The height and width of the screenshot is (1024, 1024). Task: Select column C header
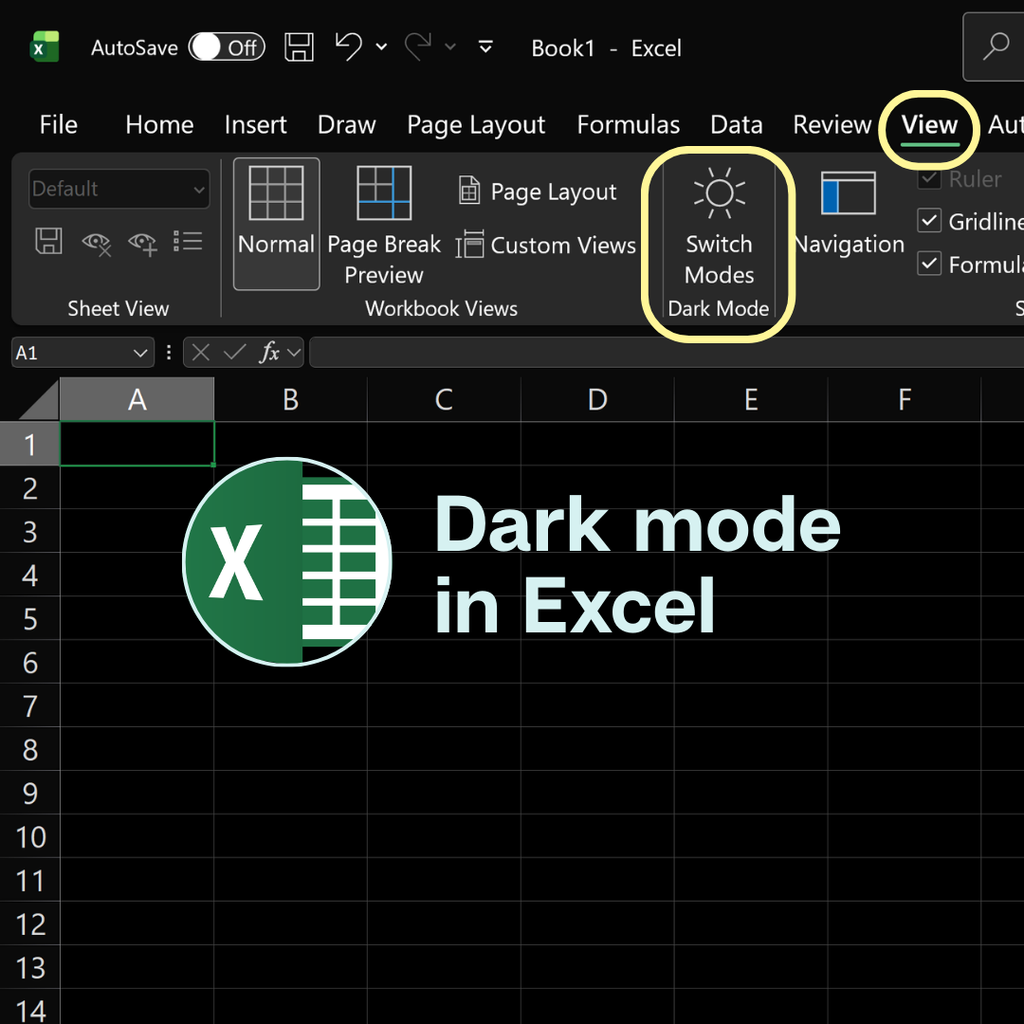[444, 400]
